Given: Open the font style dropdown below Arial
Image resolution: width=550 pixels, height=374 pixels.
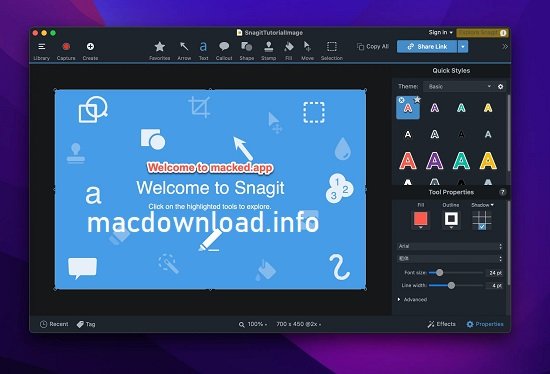Looking at the screenshot, I should [x=450, y=259].
